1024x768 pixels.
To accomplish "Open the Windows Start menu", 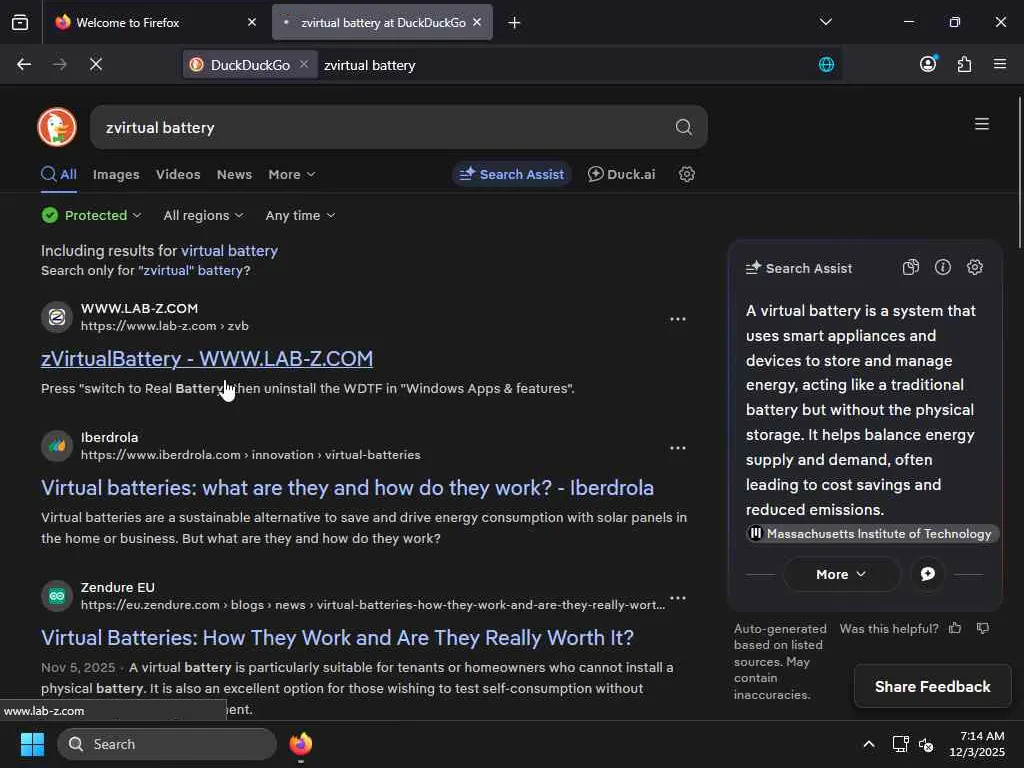I will pyautogui.click(x=32, y=744).
